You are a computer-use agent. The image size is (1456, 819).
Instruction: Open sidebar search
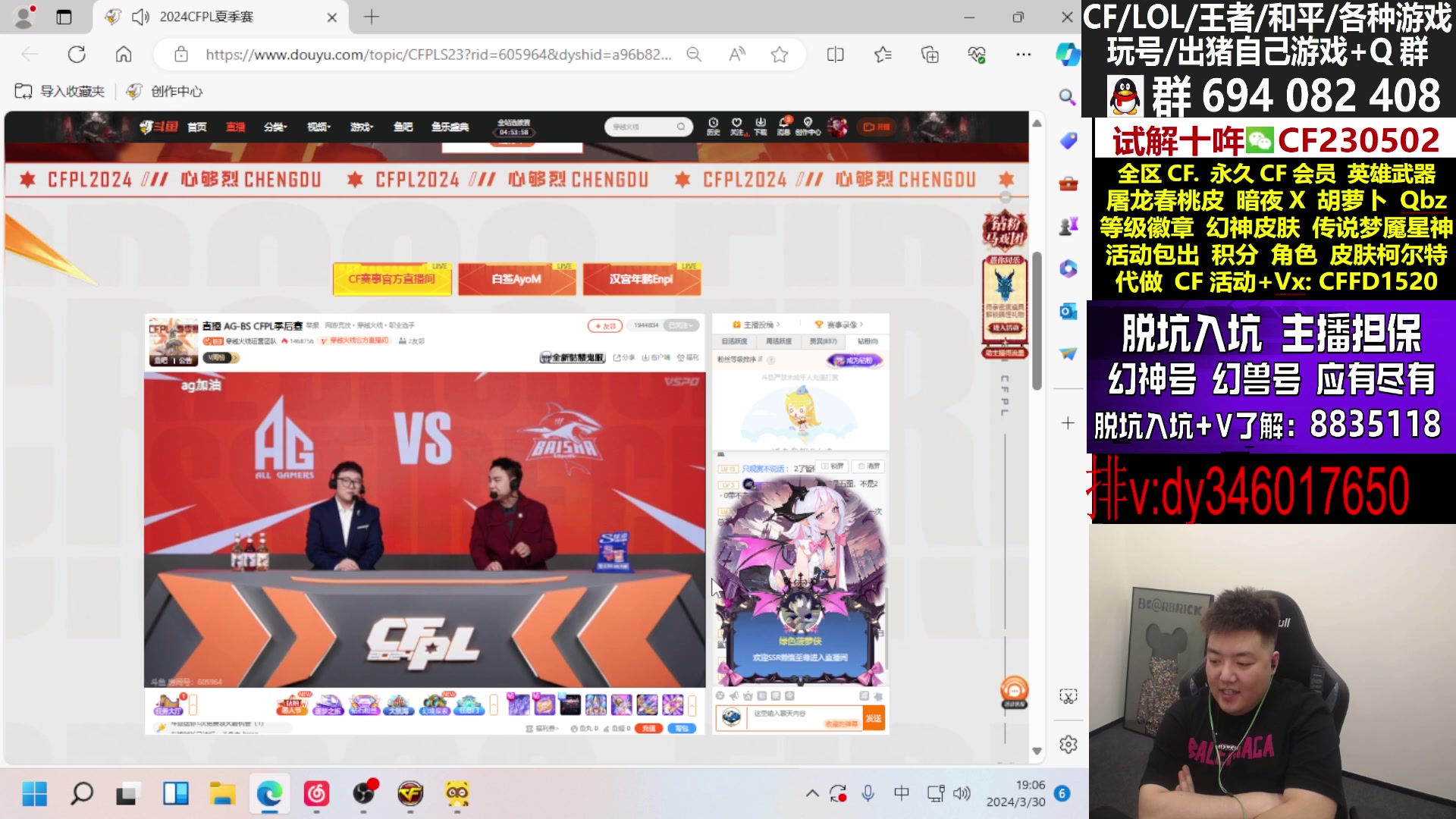tap(1068, 97)
